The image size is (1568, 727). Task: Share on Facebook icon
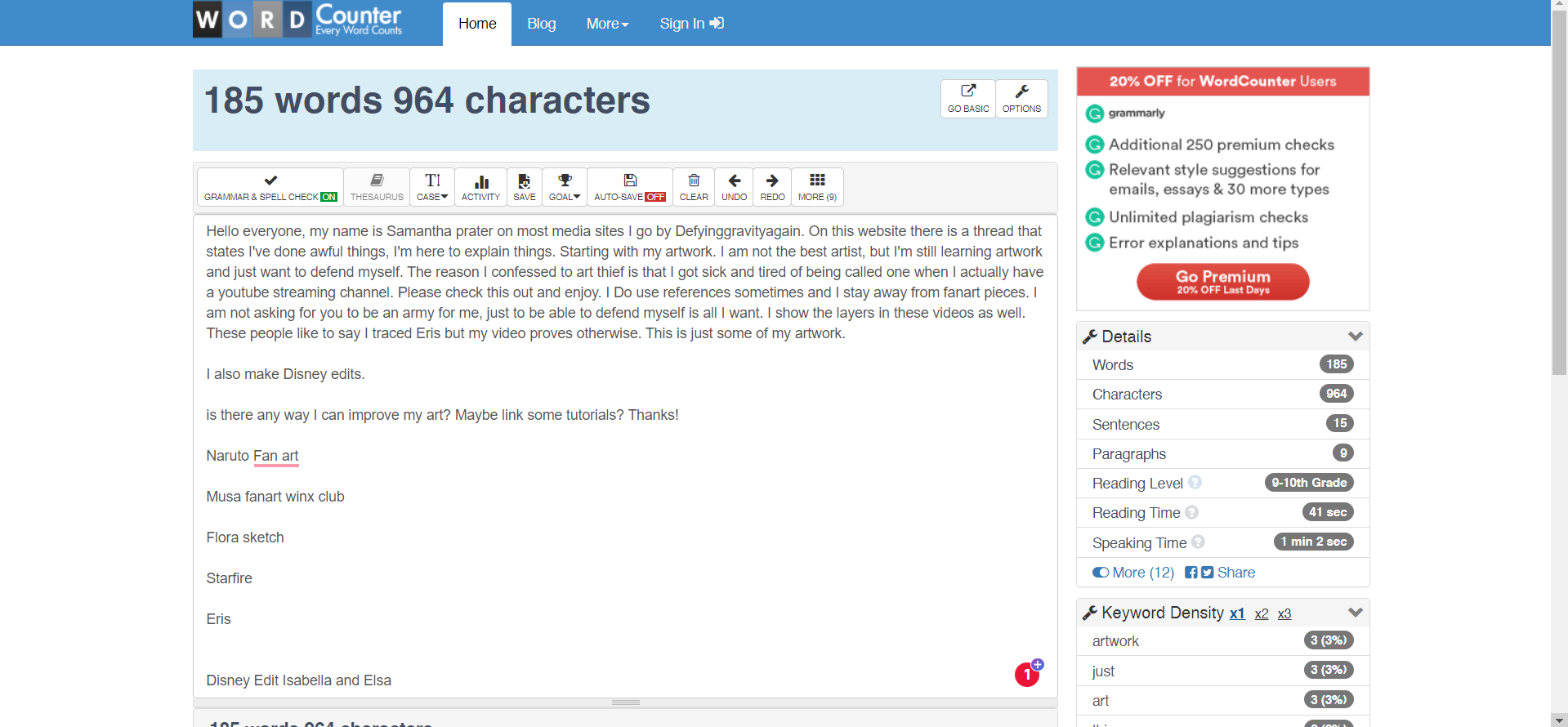pyautogui.click(x=1191, y=573)
